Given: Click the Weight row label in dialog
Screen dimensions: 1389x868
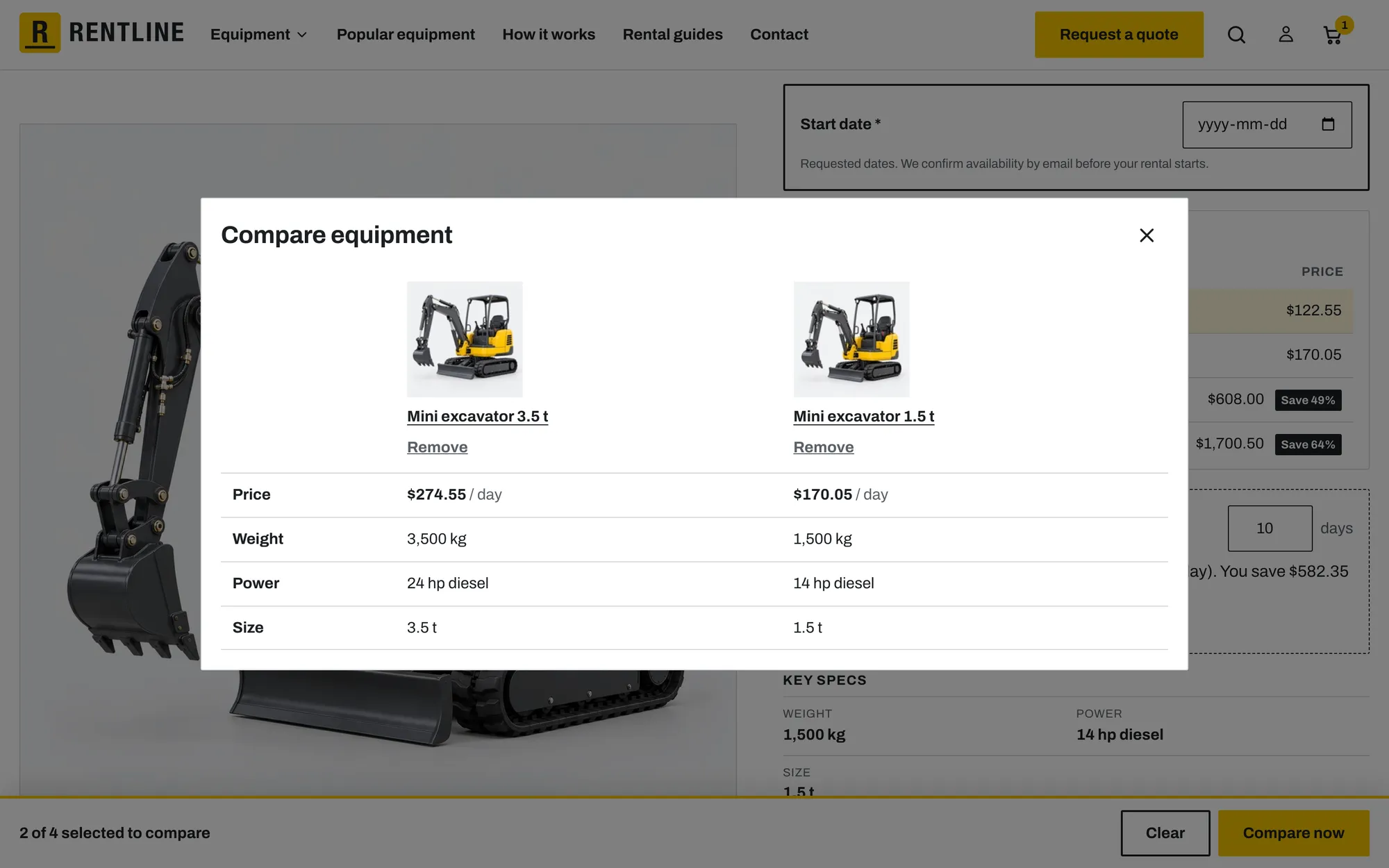Looking at the screenshot, I should click(x=258, y=539).
